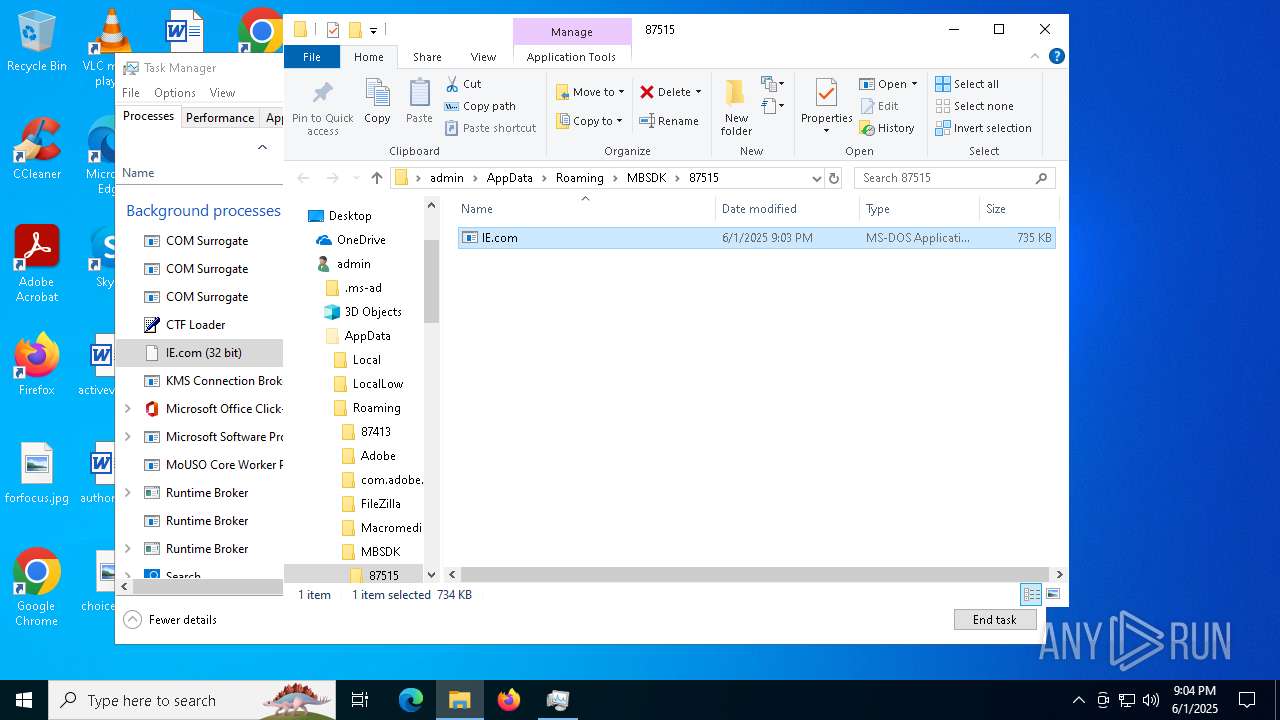Create a New folder from the ribbon
This screenshot has width=1280, height=720.
[x=736, y=107]
